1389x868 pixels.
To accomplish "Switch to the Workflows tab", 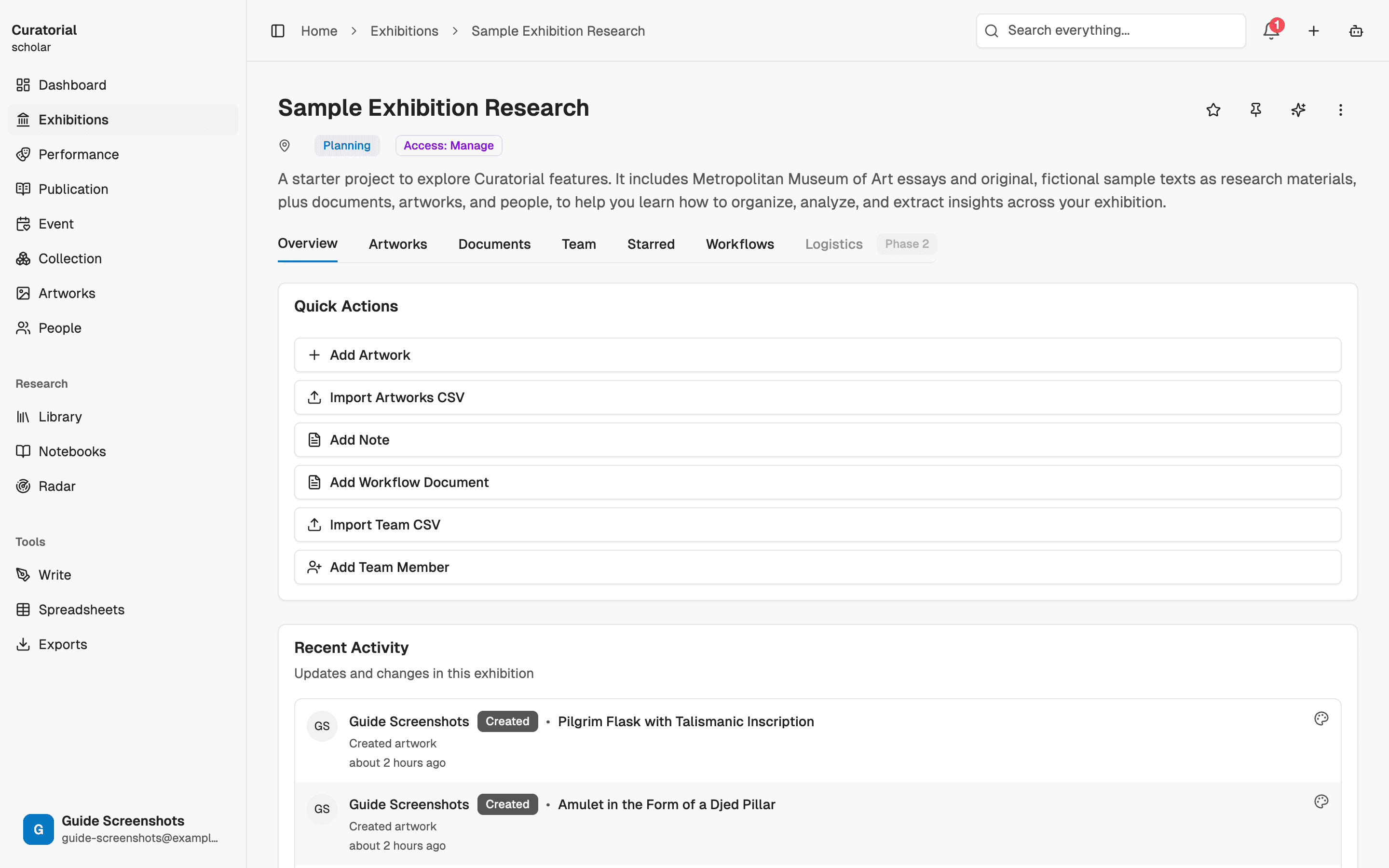I will [x=740, y=244].
